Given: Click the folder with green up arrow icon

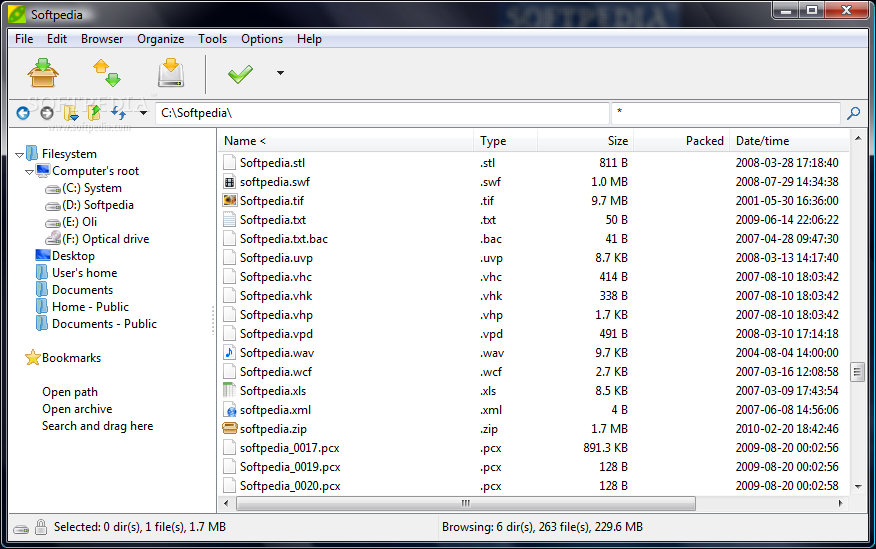Looking at the screenshot, I should pos(94,113).
